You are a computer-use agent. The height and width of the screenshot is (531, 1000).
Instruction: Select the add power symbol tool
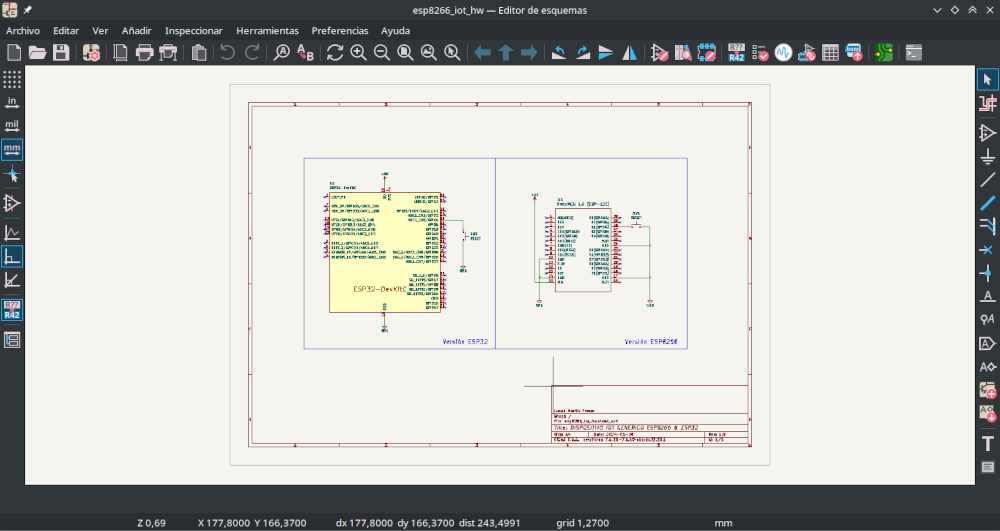[x=987, y=157]
